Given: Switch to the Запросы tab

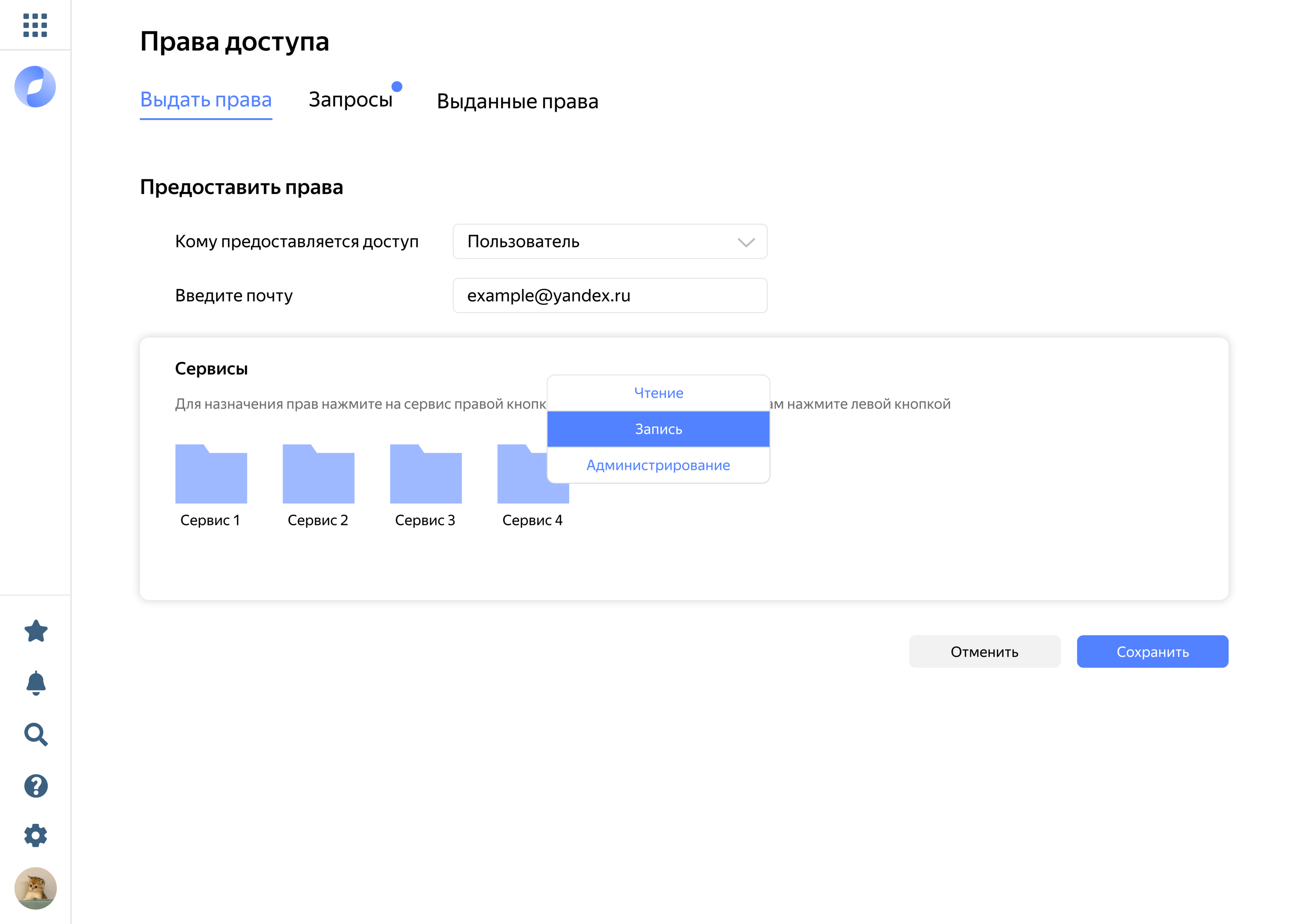Looking at the screenshot, I should pos(350,99).
